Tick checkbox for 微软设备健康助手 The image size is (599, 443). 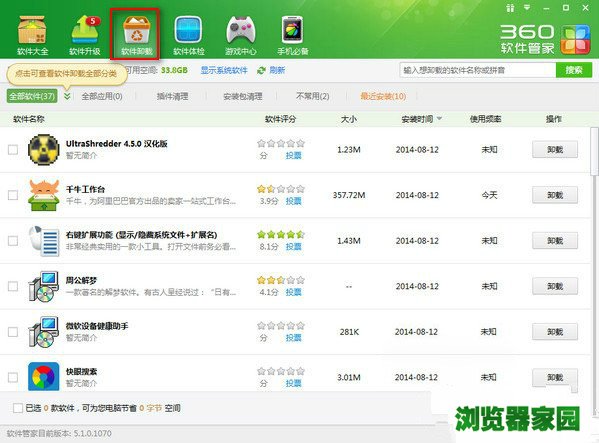tap(13, 331)
